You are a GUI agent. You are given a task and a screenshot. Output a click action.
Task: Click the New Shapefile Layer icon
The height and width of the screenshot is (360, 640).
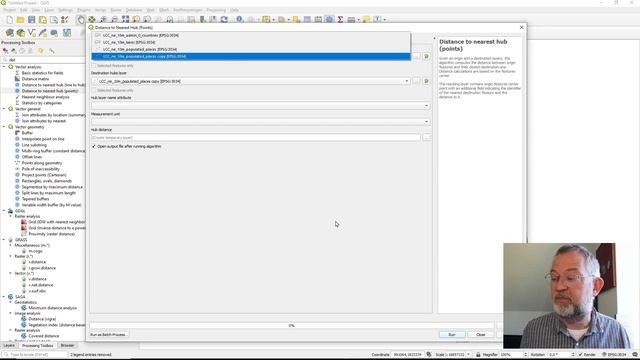(31, 33)
